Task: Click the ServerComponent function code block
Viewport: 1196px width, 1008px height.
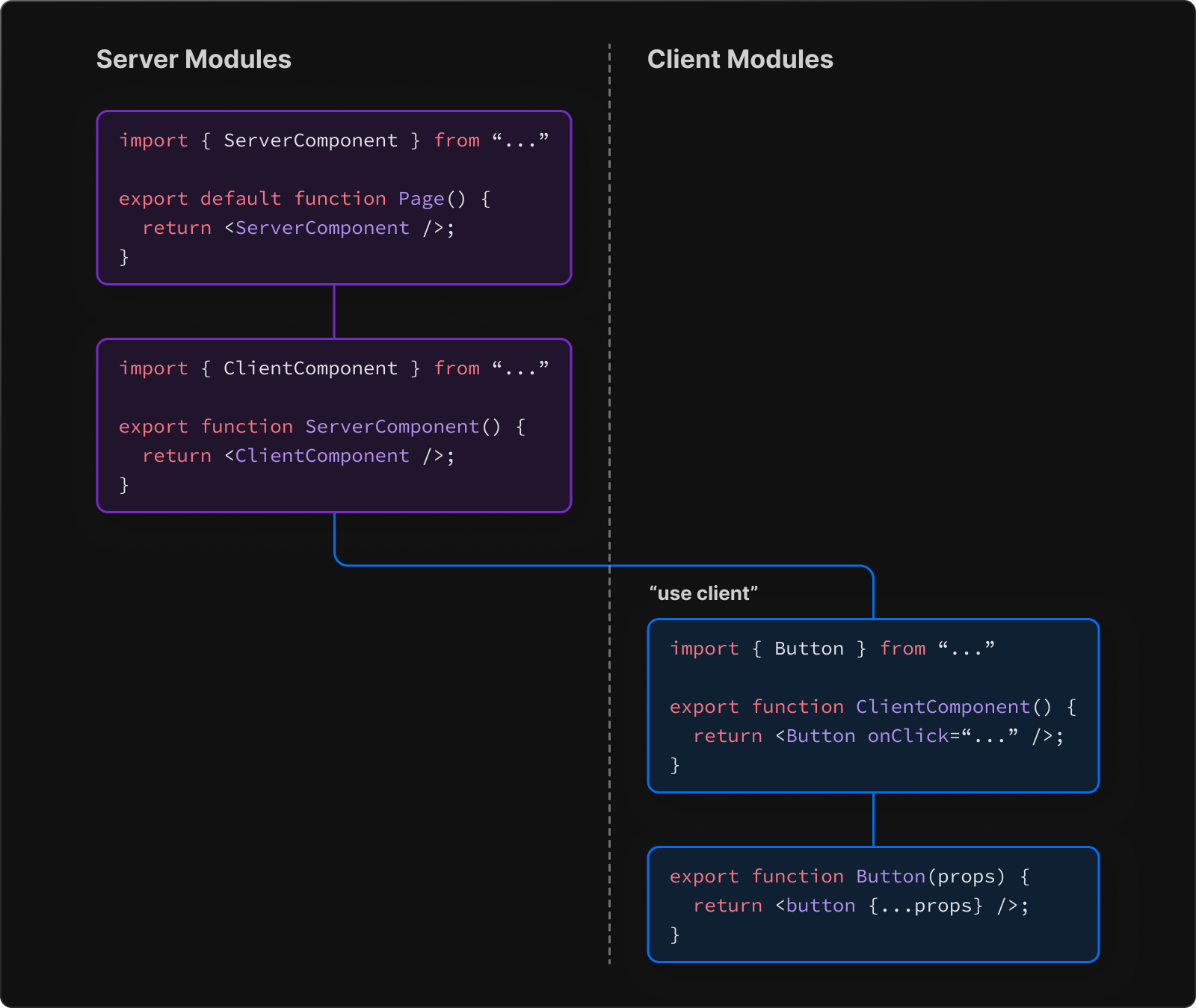Action: 334,426
